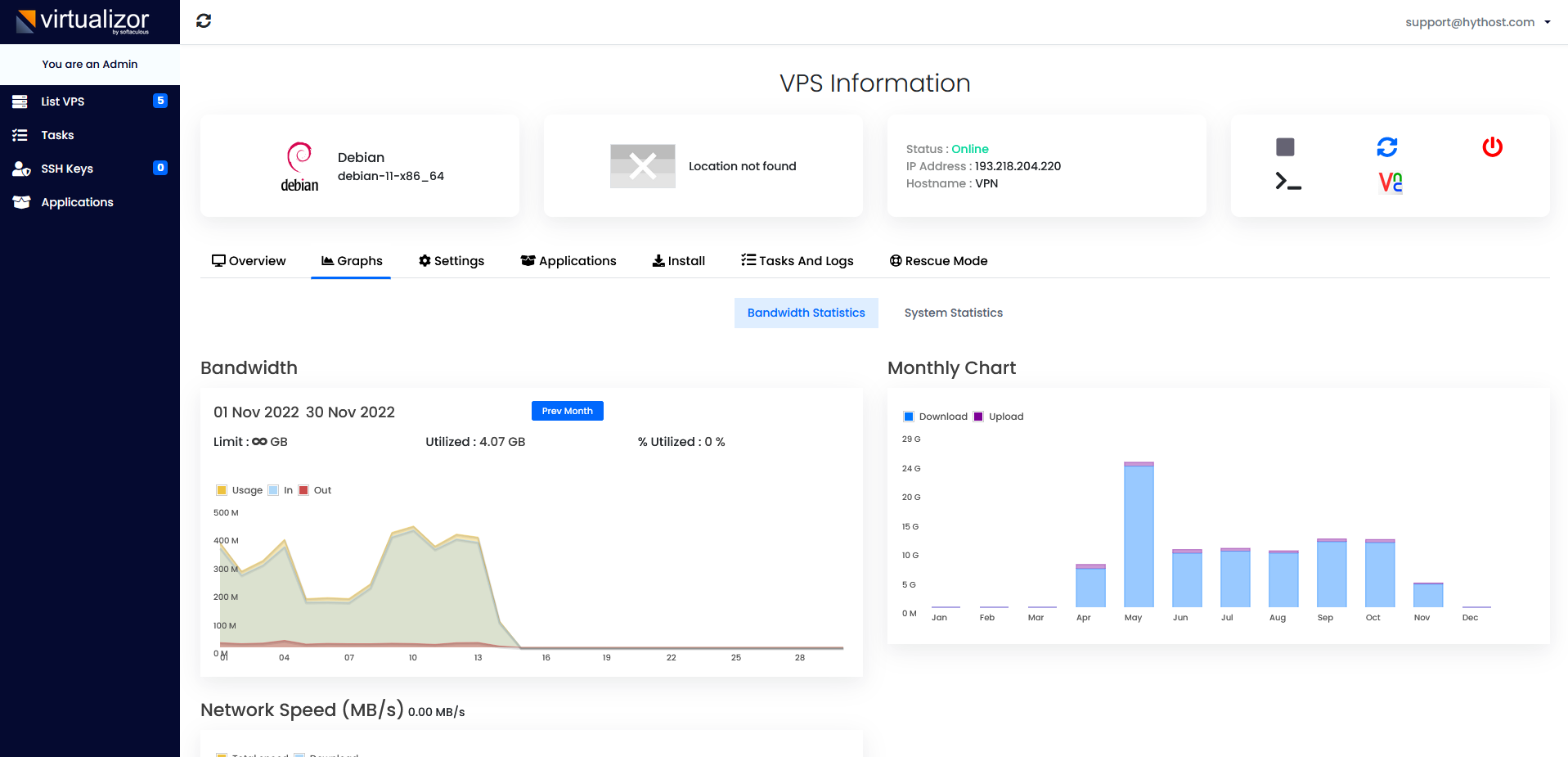Open the Rescue Mode tab
1568x757 pixels.
pos(938,261)
